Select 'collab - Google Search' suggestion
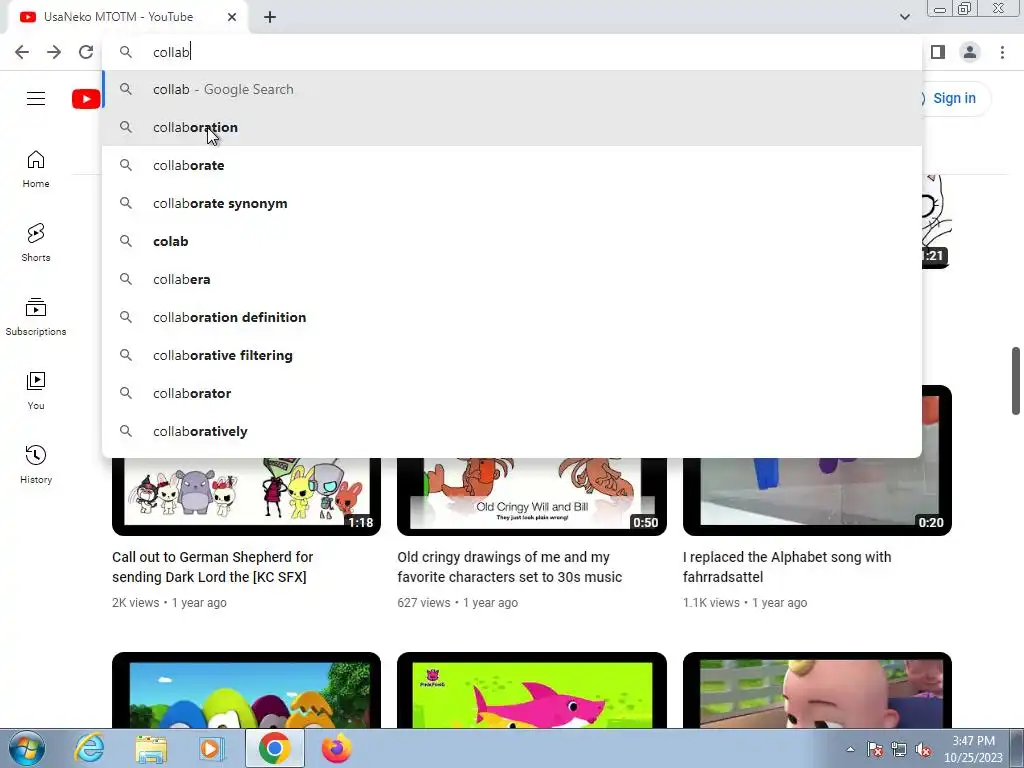This screenshot has height=768, width=1024. [512, 89]
